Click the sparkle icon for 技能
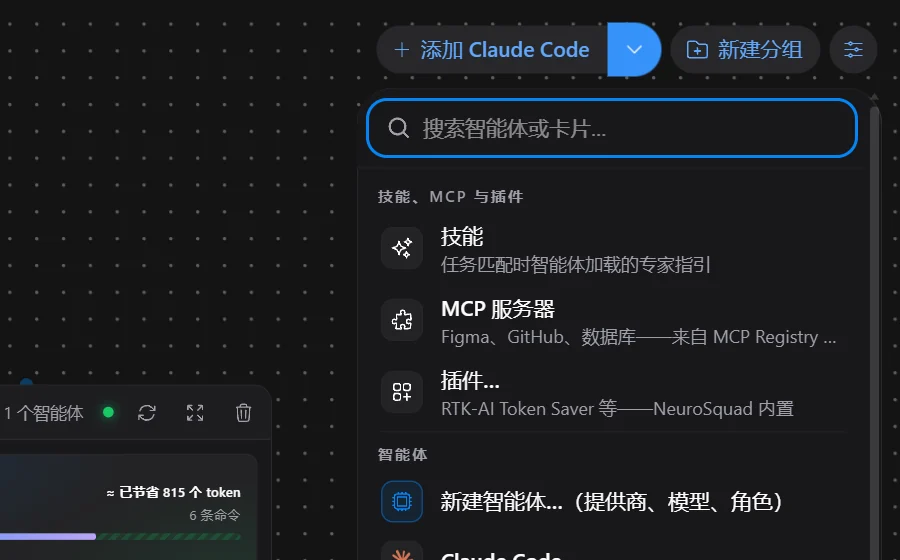 402,248
